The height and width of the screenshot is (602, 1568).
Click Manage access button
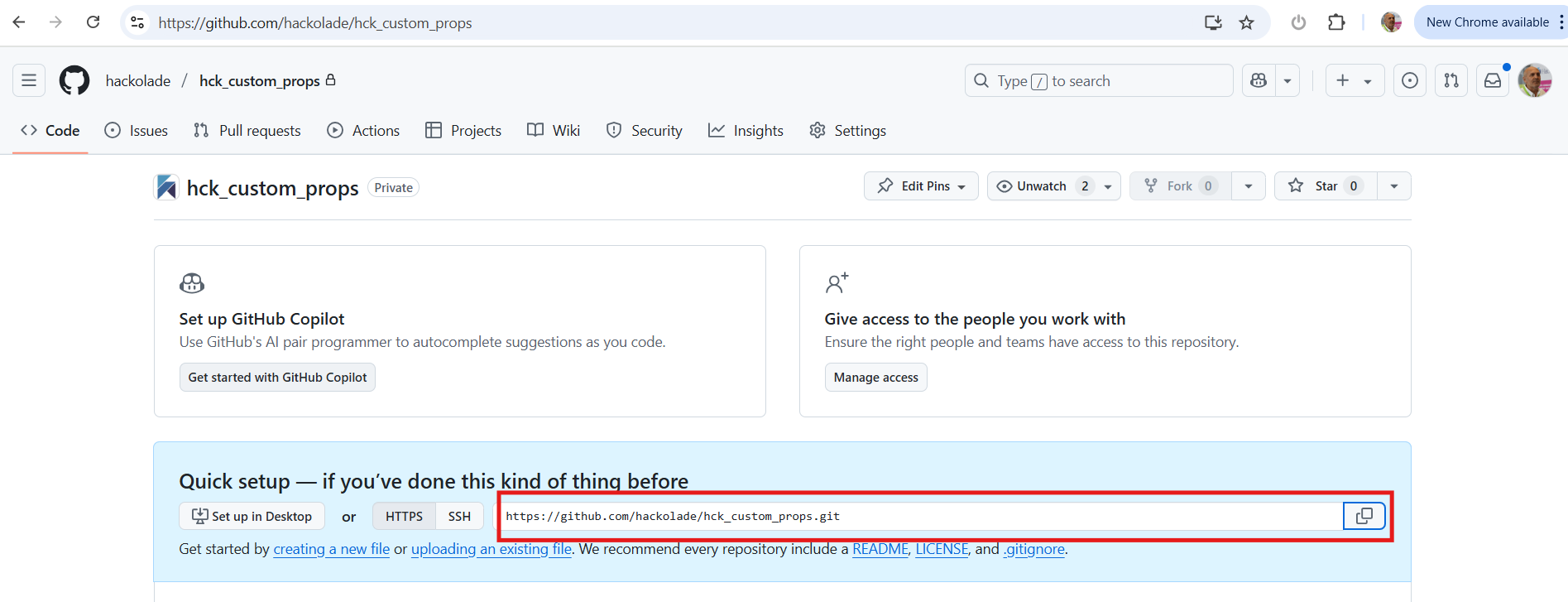(x=875, y=377)
